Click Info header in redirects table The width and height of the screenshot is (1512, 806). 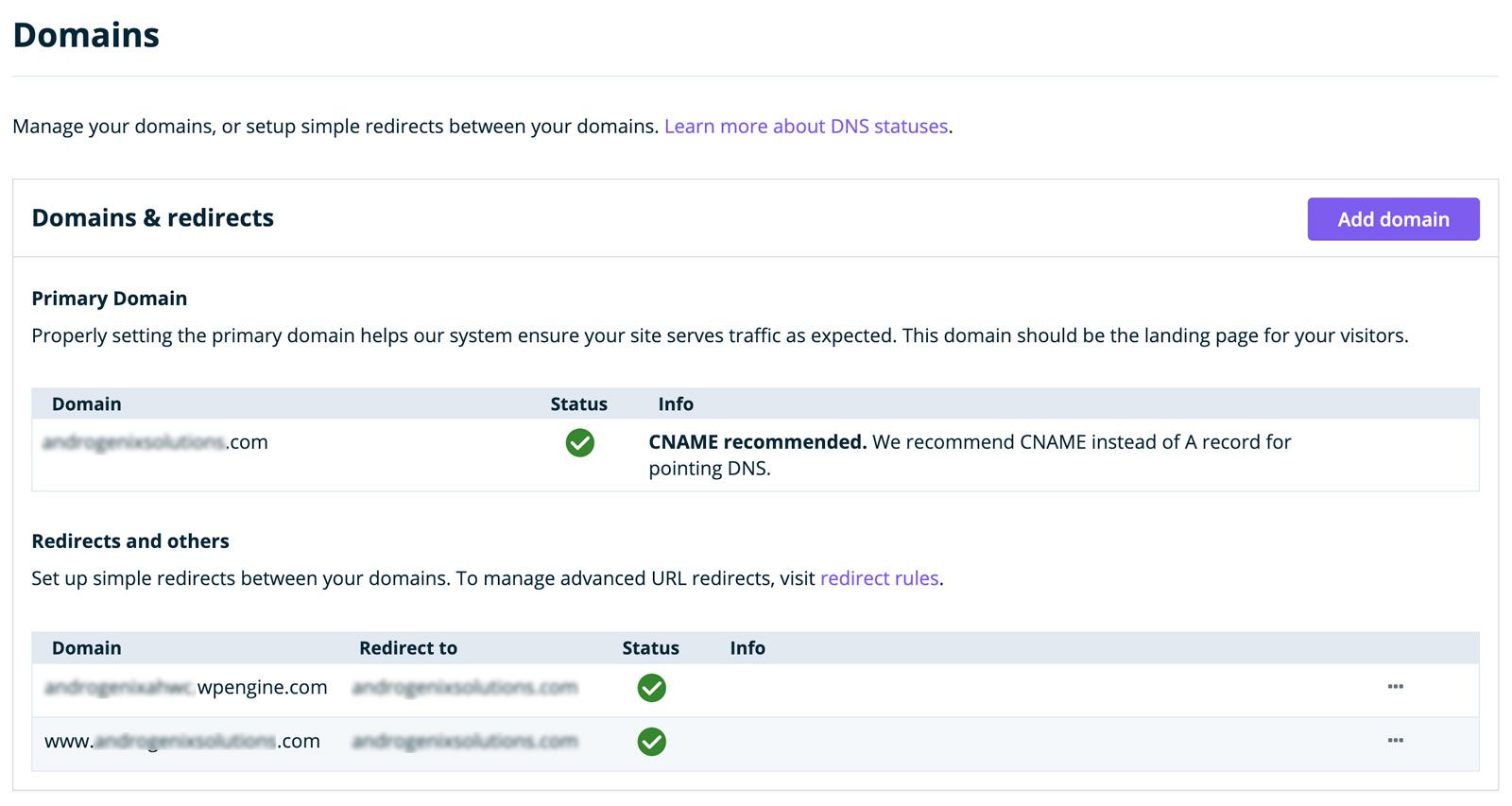pyautogui.click(x=747, y=648)
